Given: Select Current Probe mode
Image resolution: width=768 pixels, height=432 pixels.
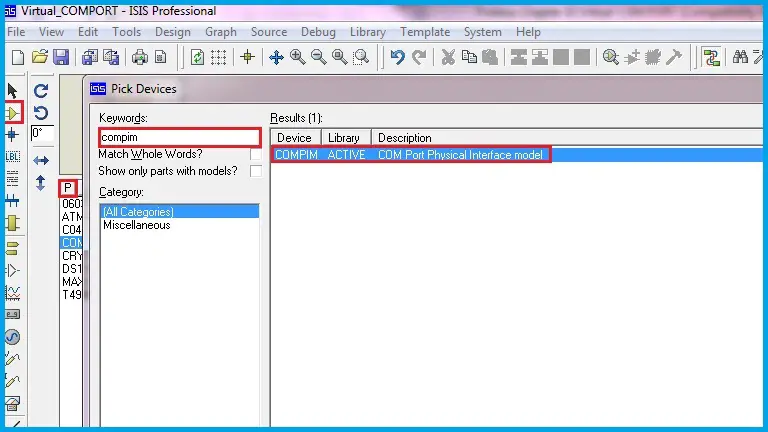Looking at the screenshot, I should (x=12, y=381).
